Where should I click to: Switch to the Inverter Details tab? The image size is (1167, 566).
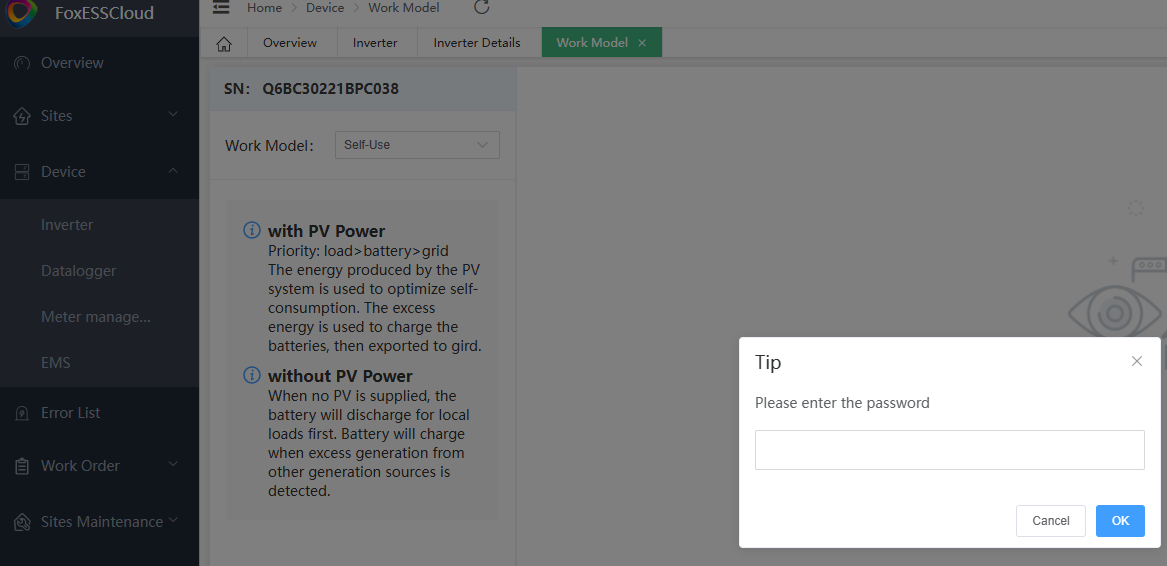point(476,43)
